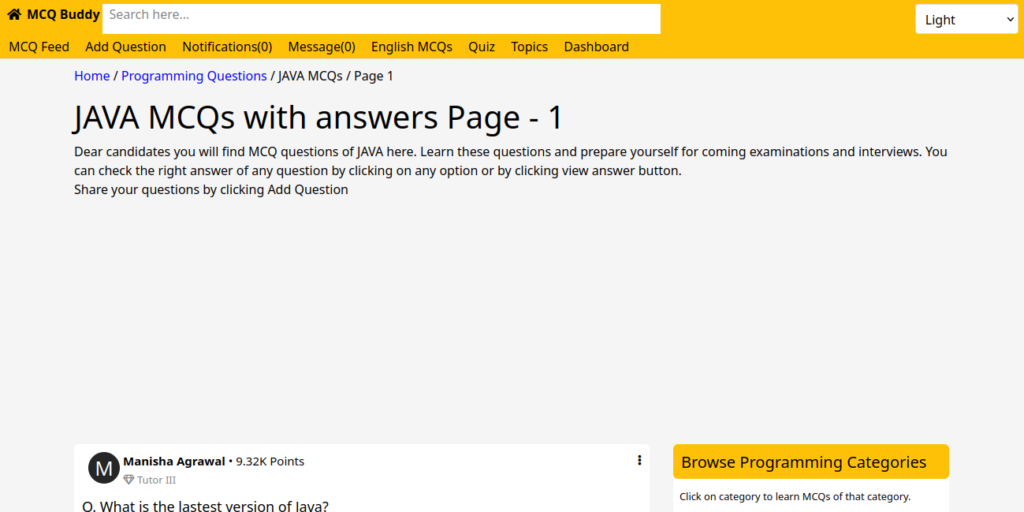The width and height of the screenshot is (1024, 512).
Task: Open Notifications(0) in the navigation bar
Action: (227, 47)
